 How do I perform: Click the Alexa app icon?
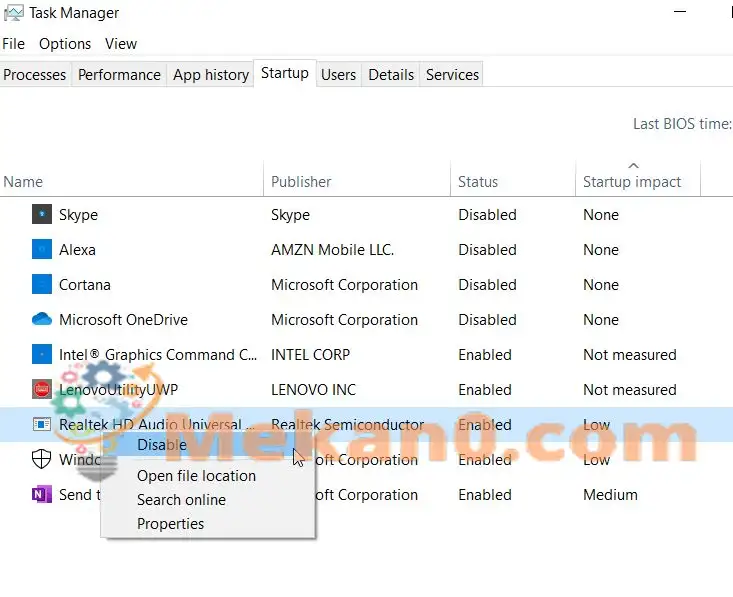(42, 249)
